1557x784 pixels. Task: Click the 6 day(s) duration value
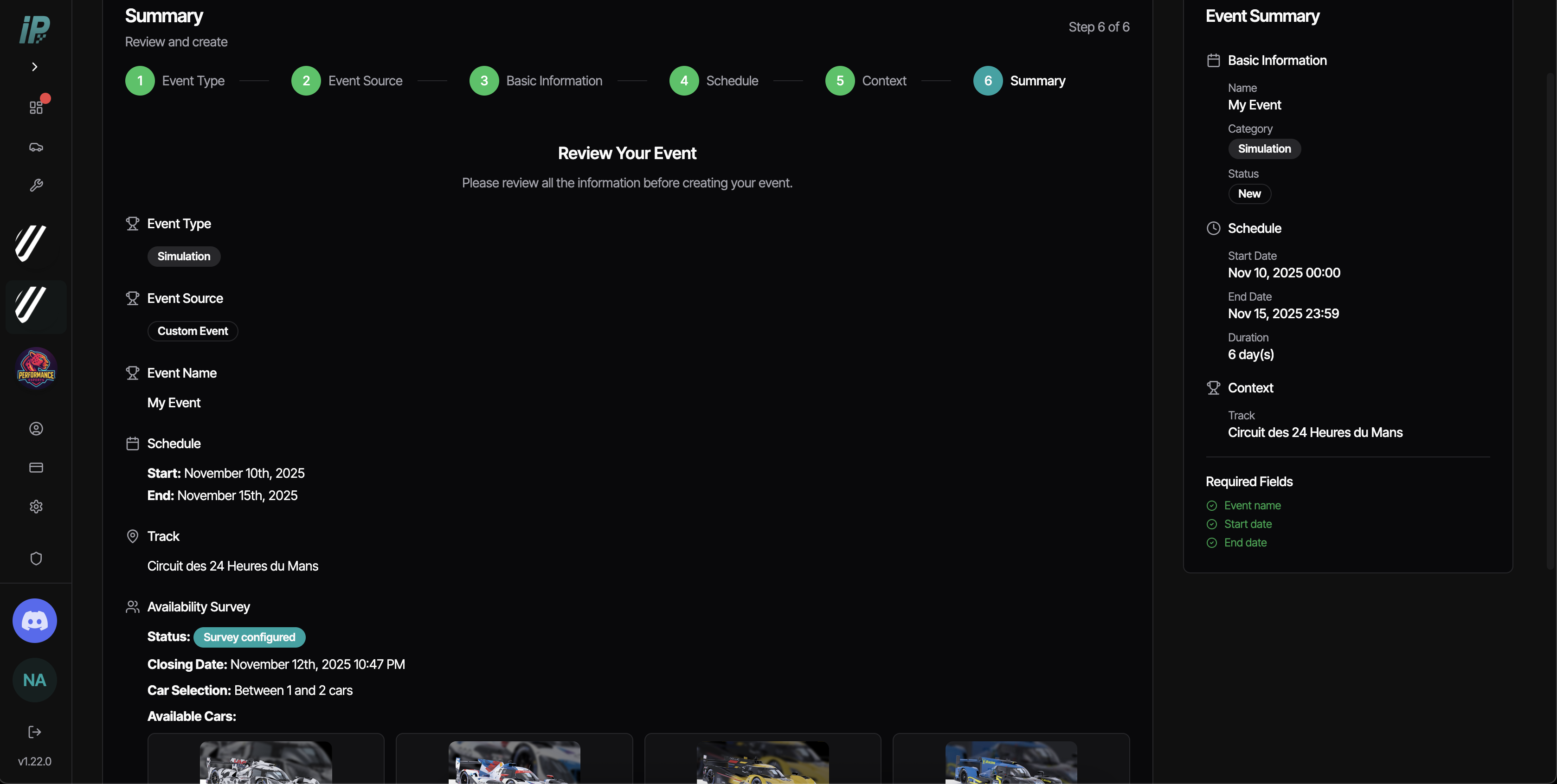[x=1250, y=355]
